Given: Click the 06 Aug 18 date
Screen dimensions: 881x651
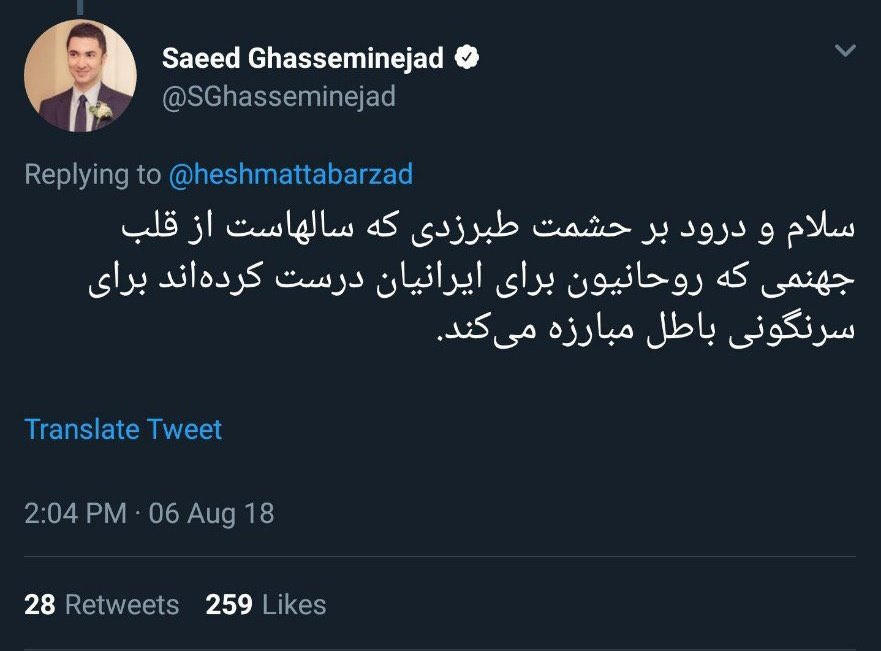Looking at the screenshot, I should [x=211, y=513].
